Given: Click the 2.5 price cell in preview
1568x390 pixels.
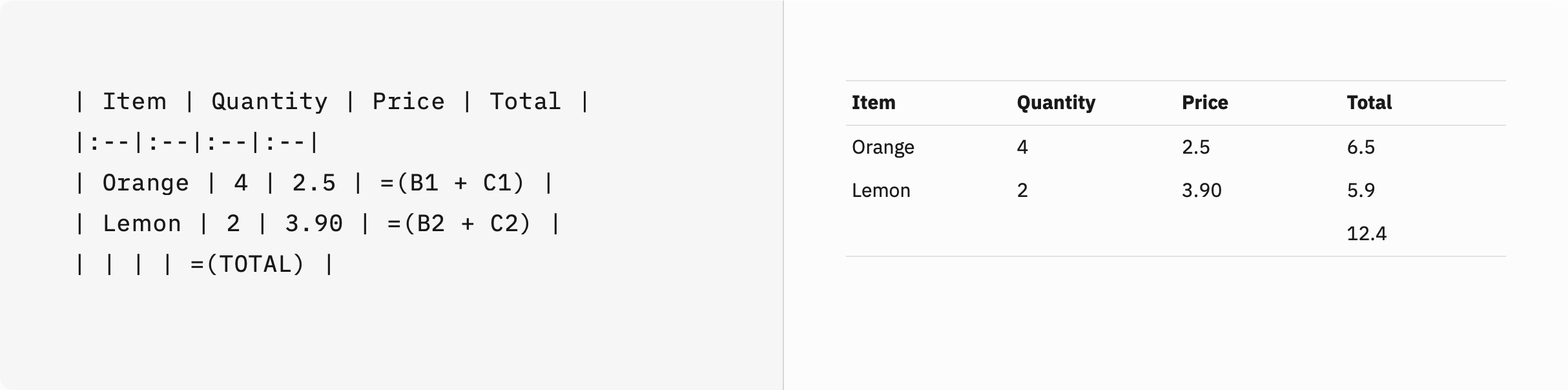Looking at the screenshot, I should point(1195,147).
